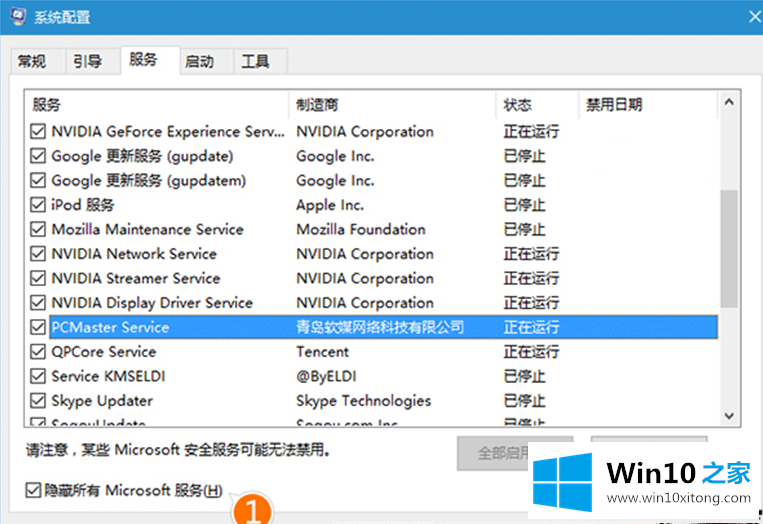Click manufacturer Mozilla Foundation

(361, 229)
